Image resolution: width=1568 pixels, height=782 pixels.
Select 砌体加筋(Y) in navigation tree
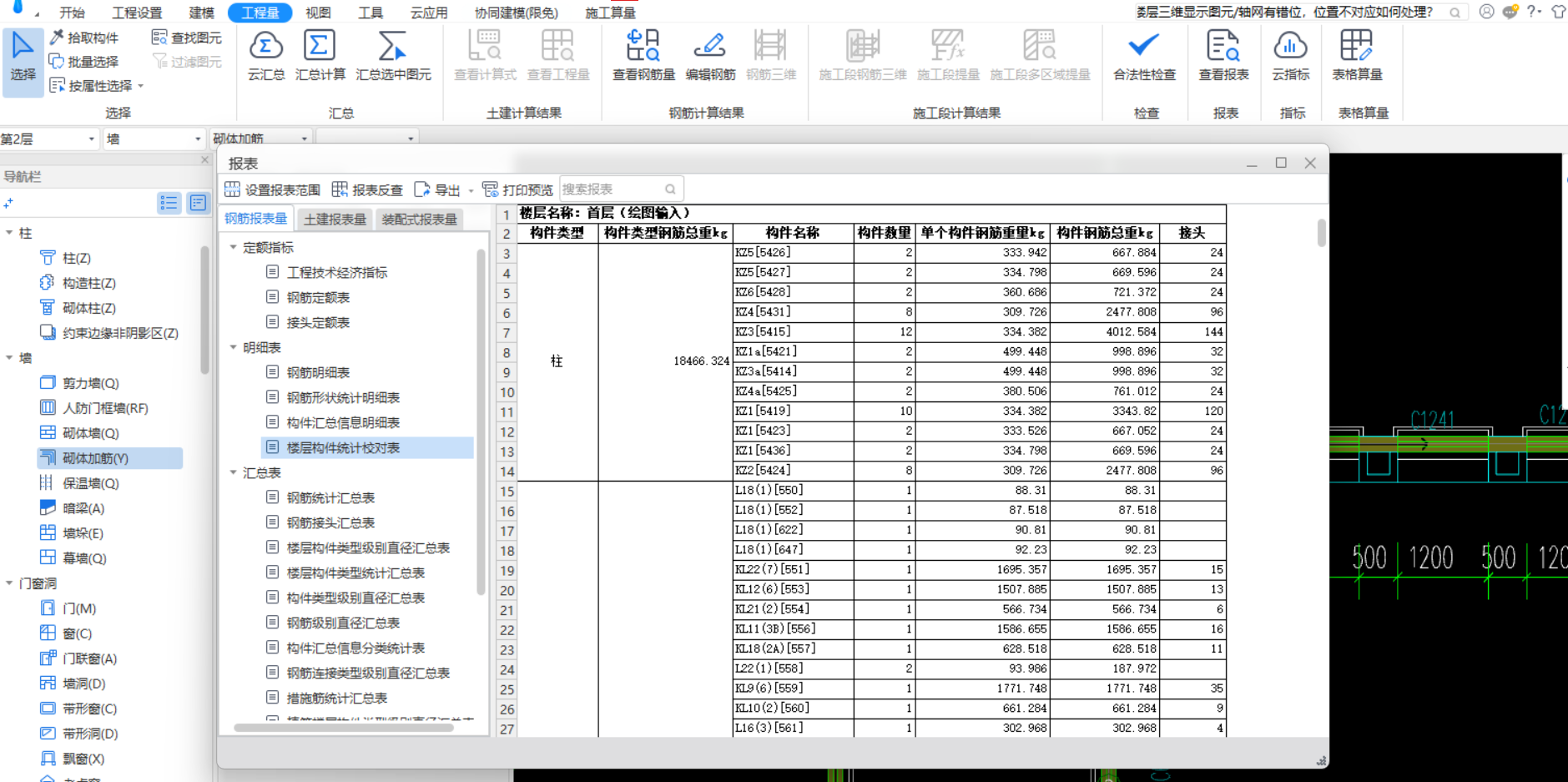(109, 458)
